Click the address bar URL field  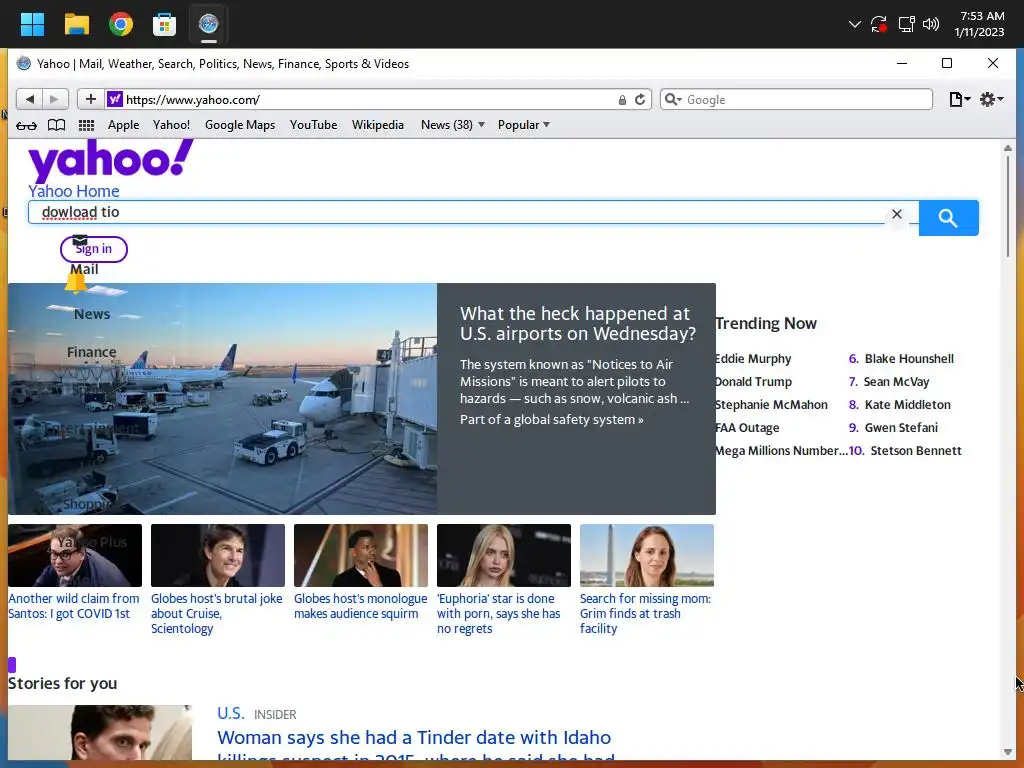tap(366, 99)
